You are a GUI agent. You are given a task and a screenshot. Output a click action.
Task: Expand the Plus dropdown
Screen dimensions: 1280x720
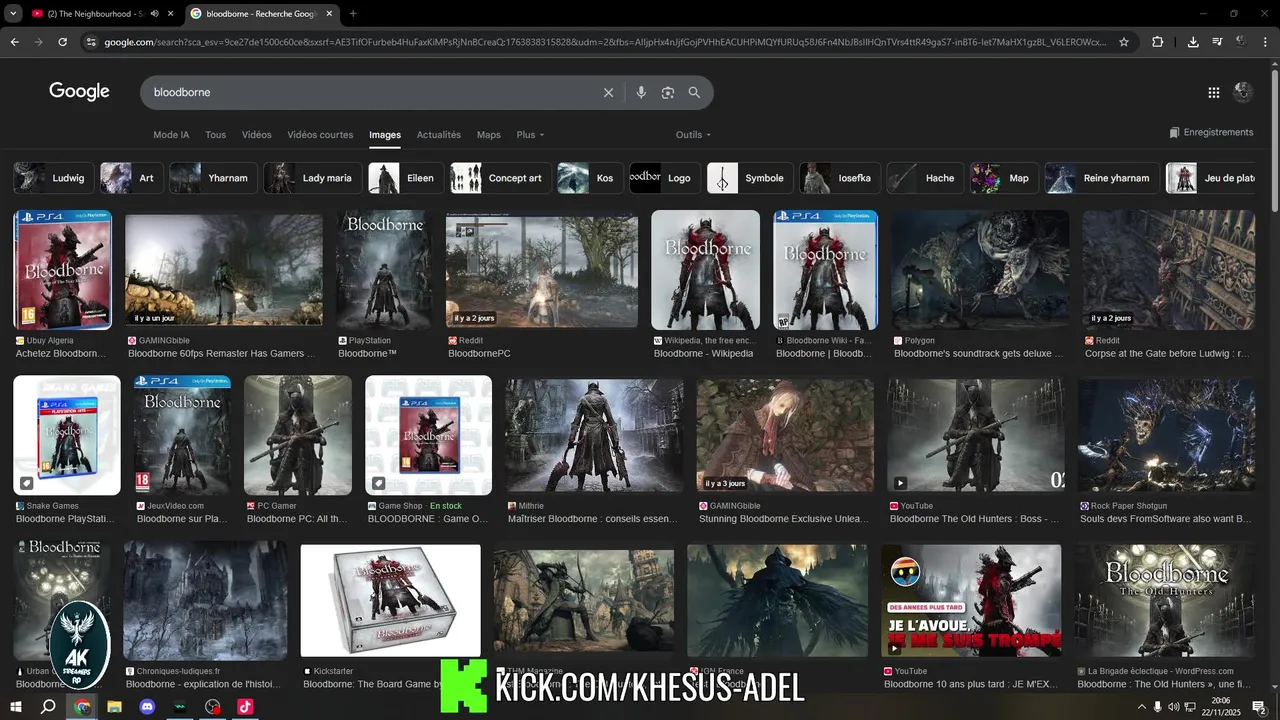[530, 135]
